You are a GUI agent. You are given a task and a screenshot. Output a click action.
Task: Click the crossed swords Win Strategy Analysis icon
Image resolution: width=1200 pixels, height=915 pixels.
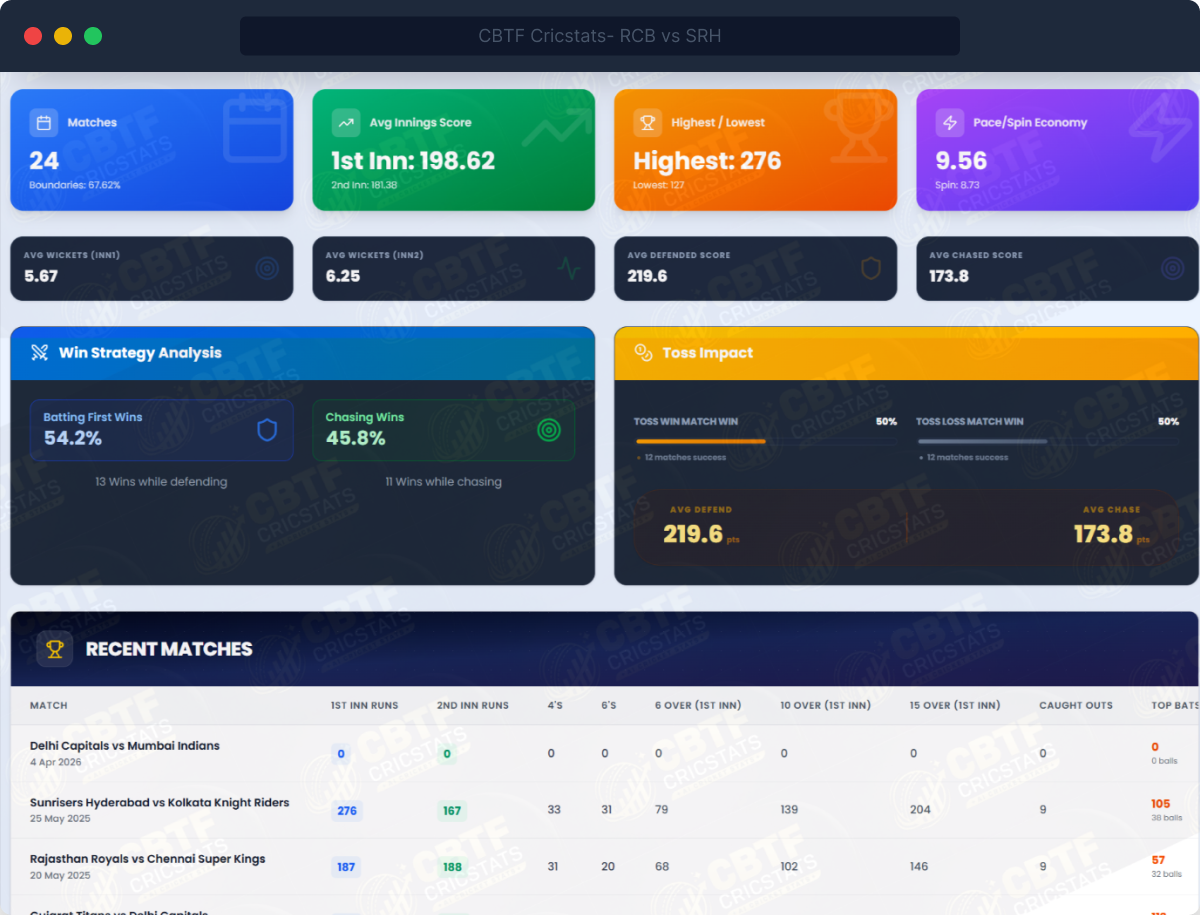(x=39, y=352)
